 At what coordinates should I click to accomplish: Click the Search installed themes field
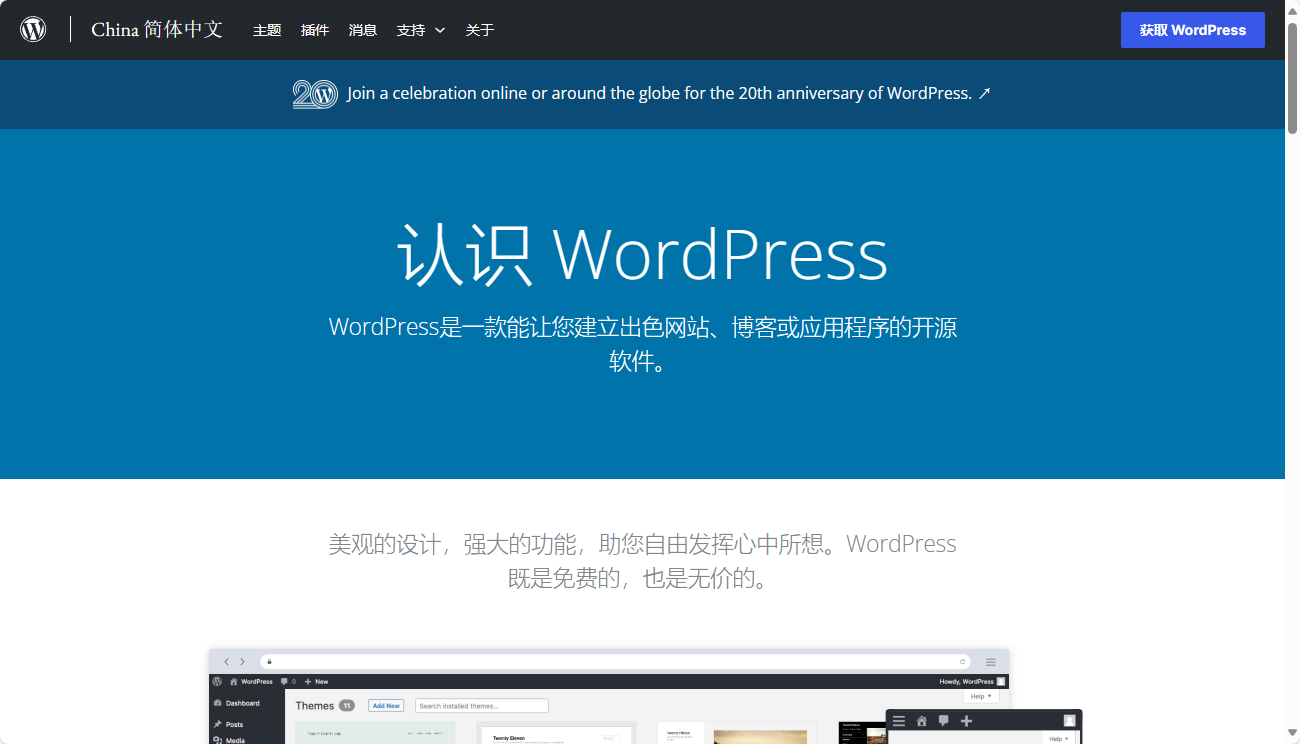pyautogui.click(x=482, y=706)
